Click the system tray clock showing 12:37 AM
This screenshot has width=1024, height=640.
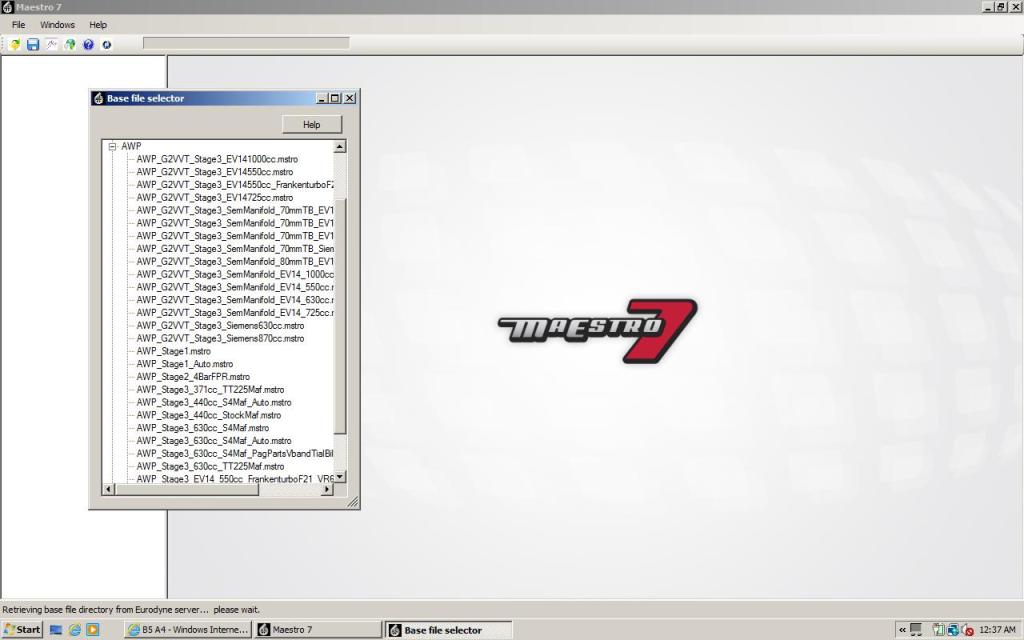[997, 630]
